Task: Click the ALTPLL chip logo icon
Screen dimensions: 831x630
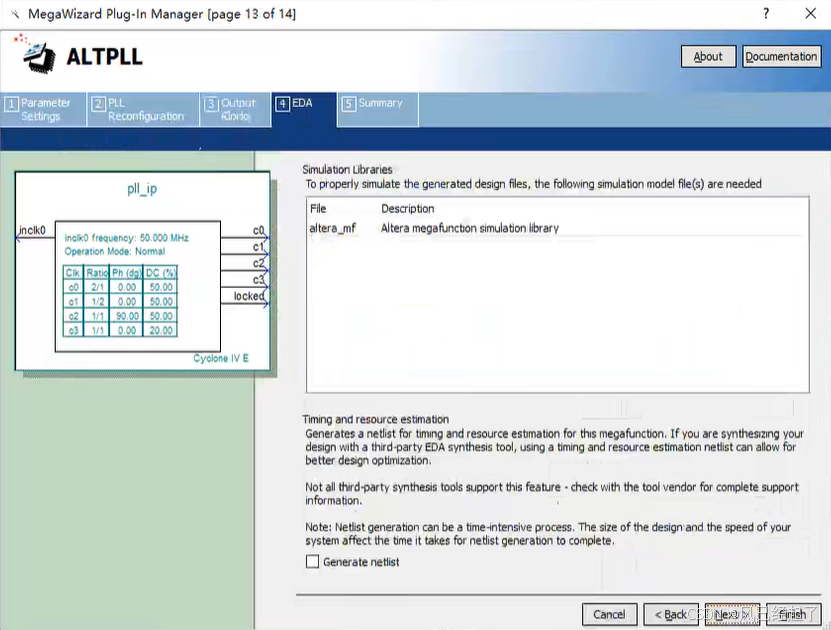Action: (36, 55)
